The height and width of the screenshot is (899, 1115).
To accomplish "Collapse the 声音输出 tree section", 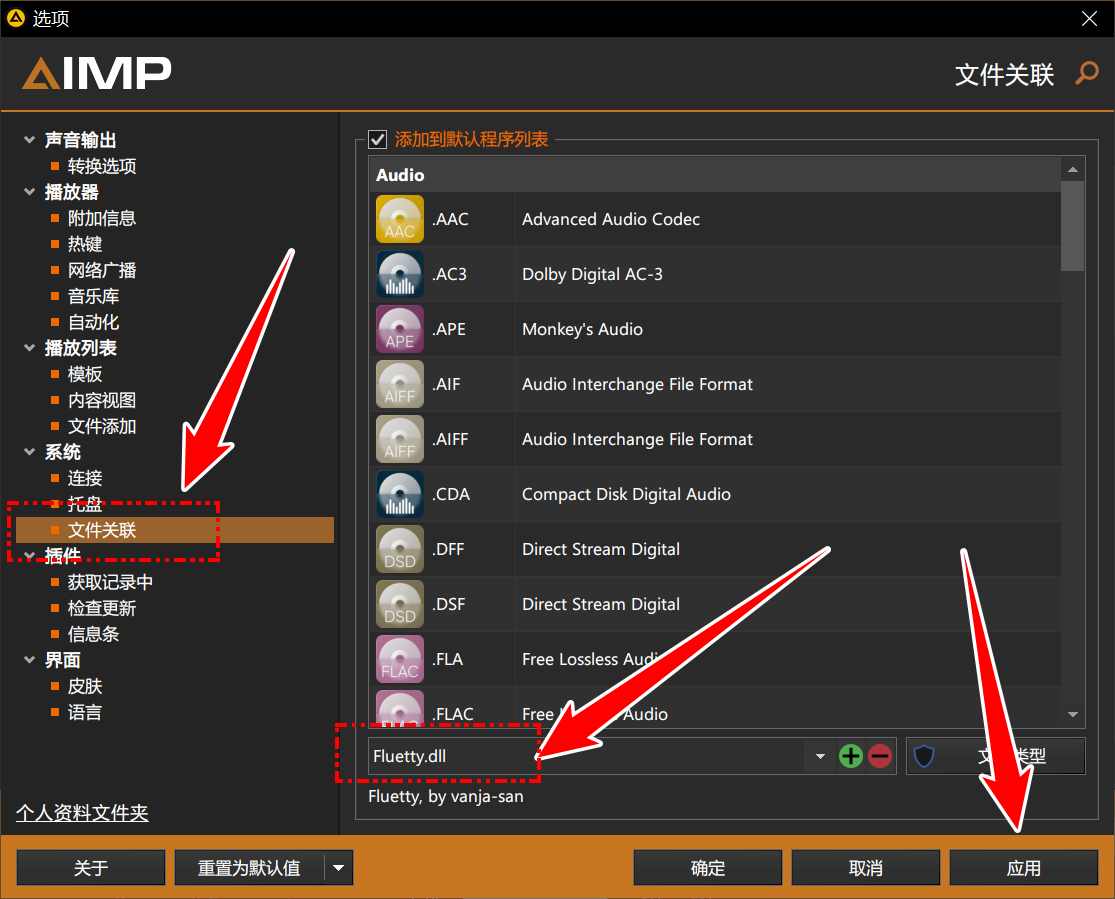I will tap(29, 139).
